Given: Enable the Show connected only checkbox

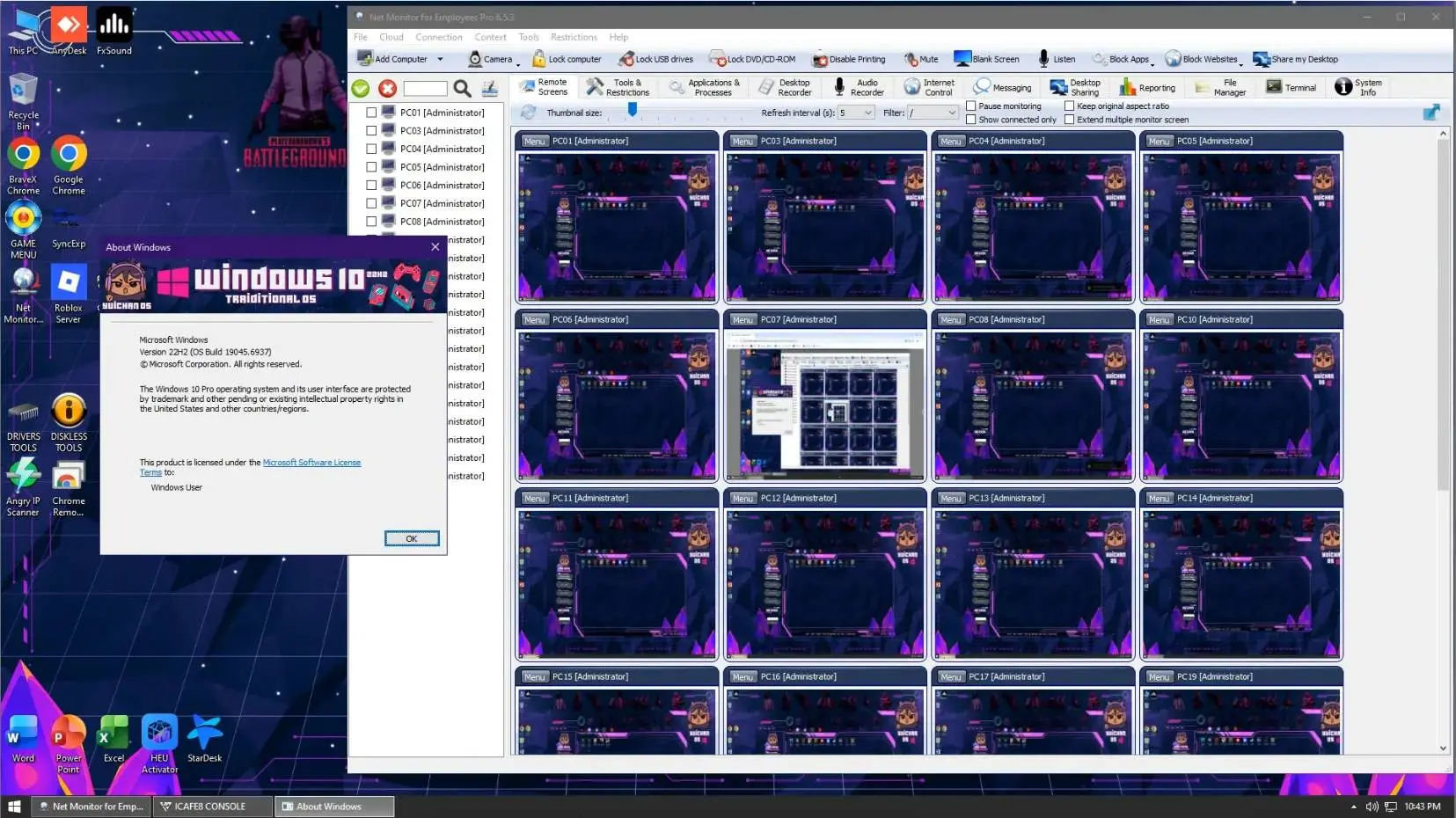Looking at the screenshot, I should point(971,120).
